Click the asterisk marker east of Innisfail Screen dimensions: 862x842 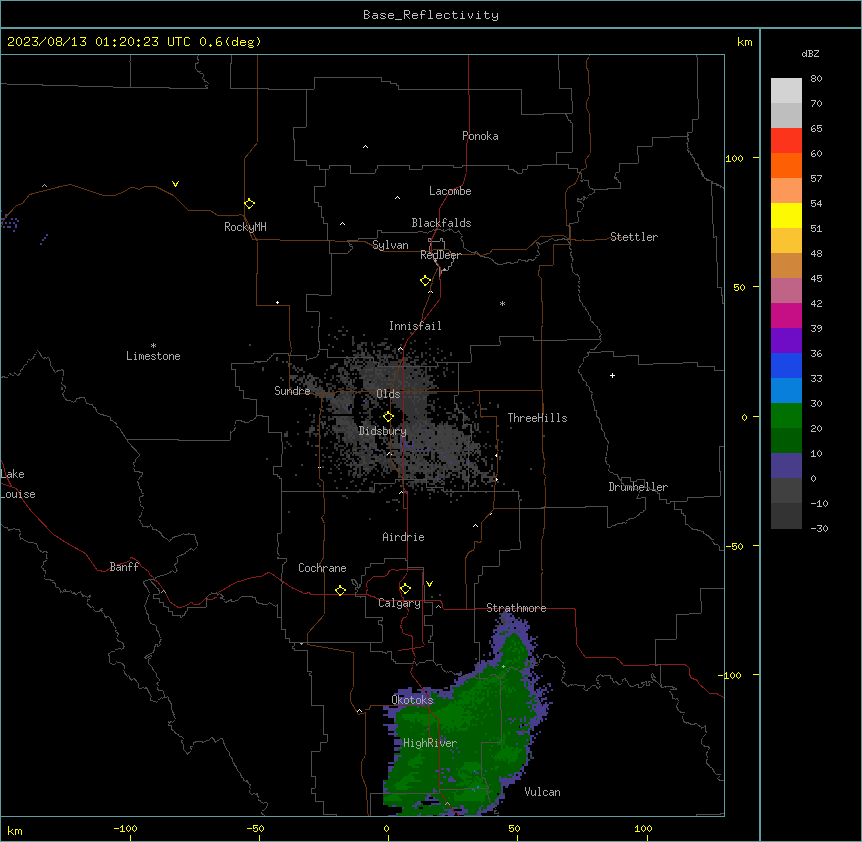click(502, 304)
